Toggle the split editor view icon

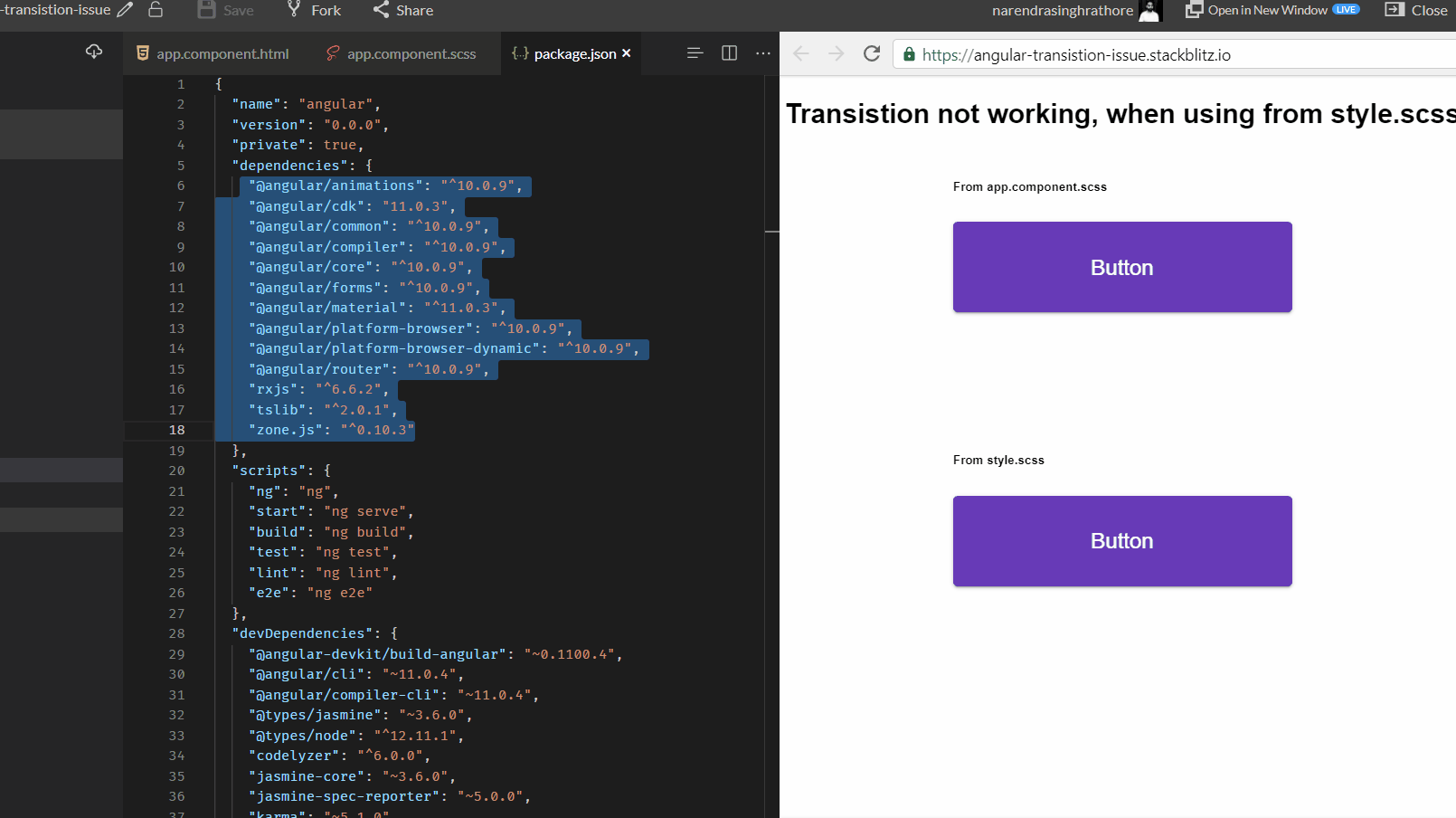coord(729,52)
